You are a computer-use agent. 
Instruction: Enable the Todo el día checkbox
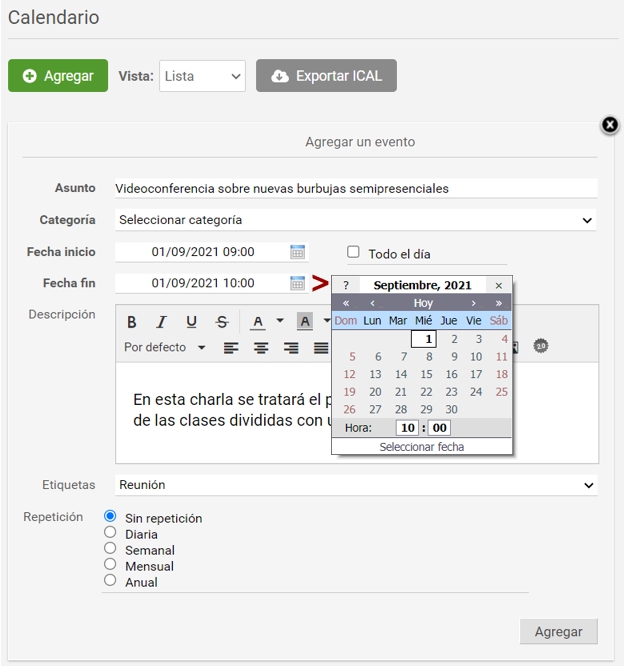point(353,253)
